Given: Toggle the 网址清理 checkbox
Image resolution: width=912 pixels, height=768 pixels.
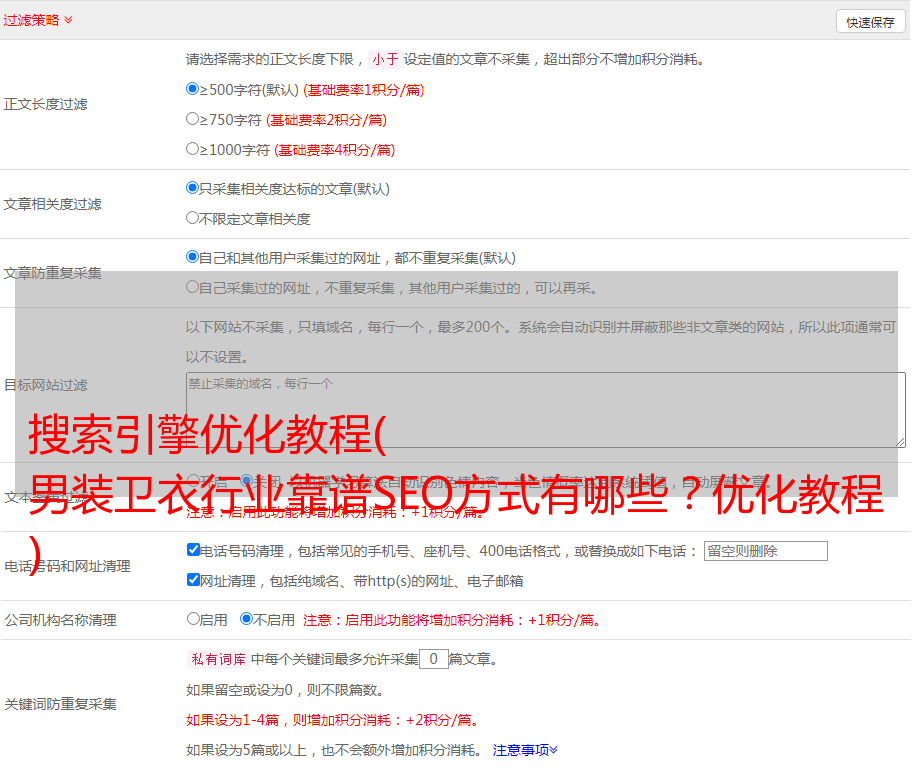Looking at the screenshot, I should (x=193, y=580).
